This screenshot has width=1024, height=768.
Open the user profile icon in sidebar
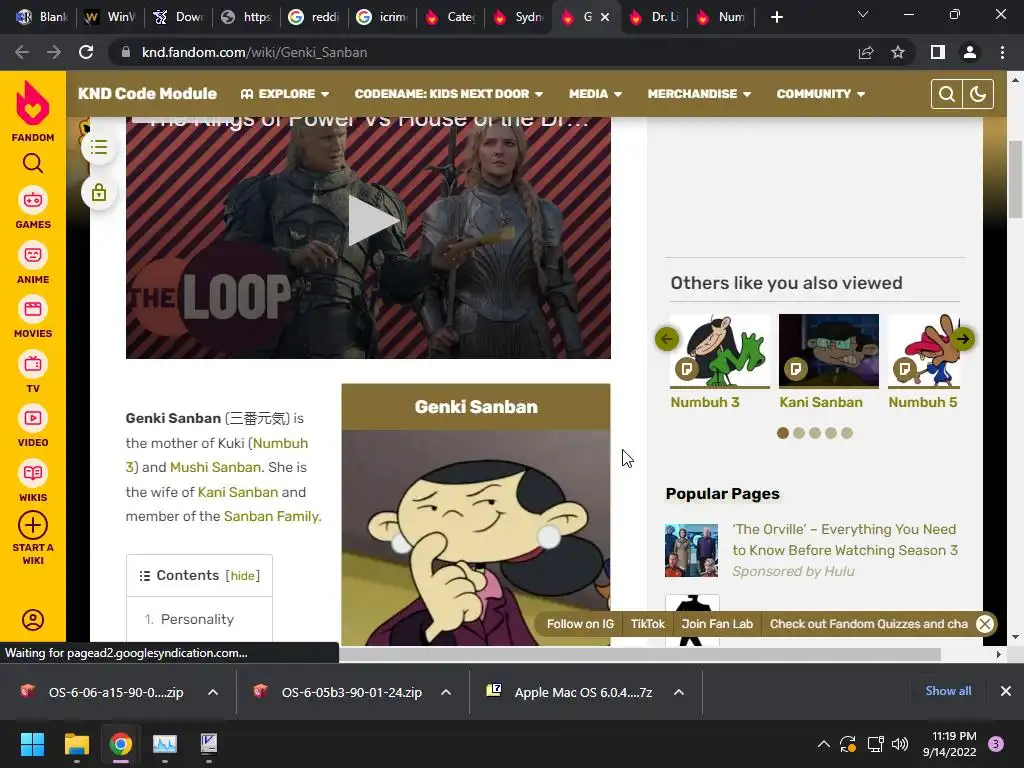pos(33,620)
